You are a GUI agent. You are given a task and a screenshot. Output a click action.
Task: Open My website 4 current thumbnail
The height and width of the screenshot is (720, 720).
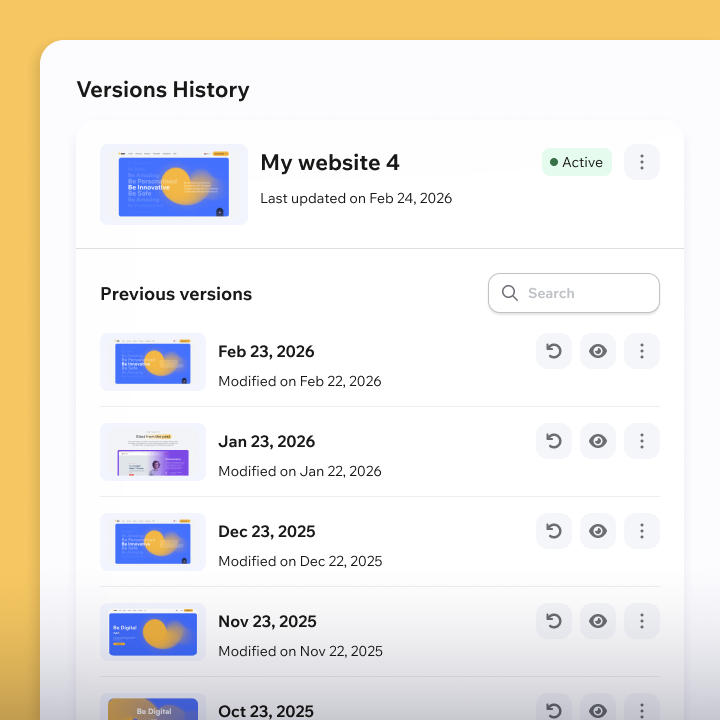click(x=174, y=184)
